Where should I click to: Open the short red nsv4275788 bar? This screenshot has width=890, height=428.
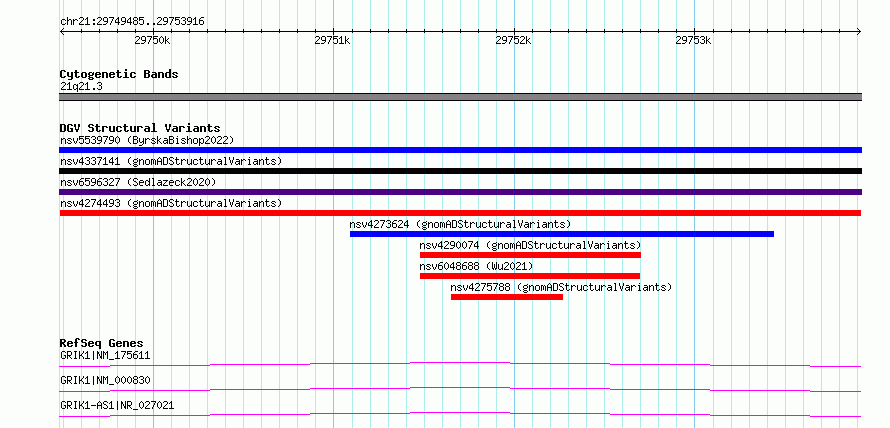tap(507, 297)
